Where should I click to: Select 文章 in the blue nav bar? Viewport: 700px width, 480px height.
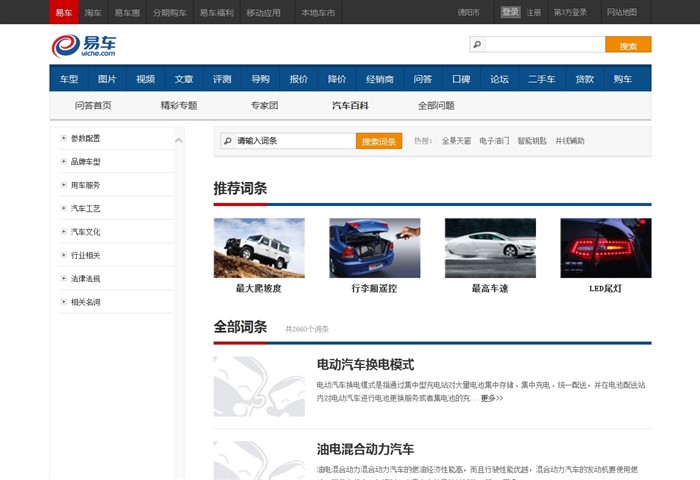pyautogui.click(x=184, y=79)
